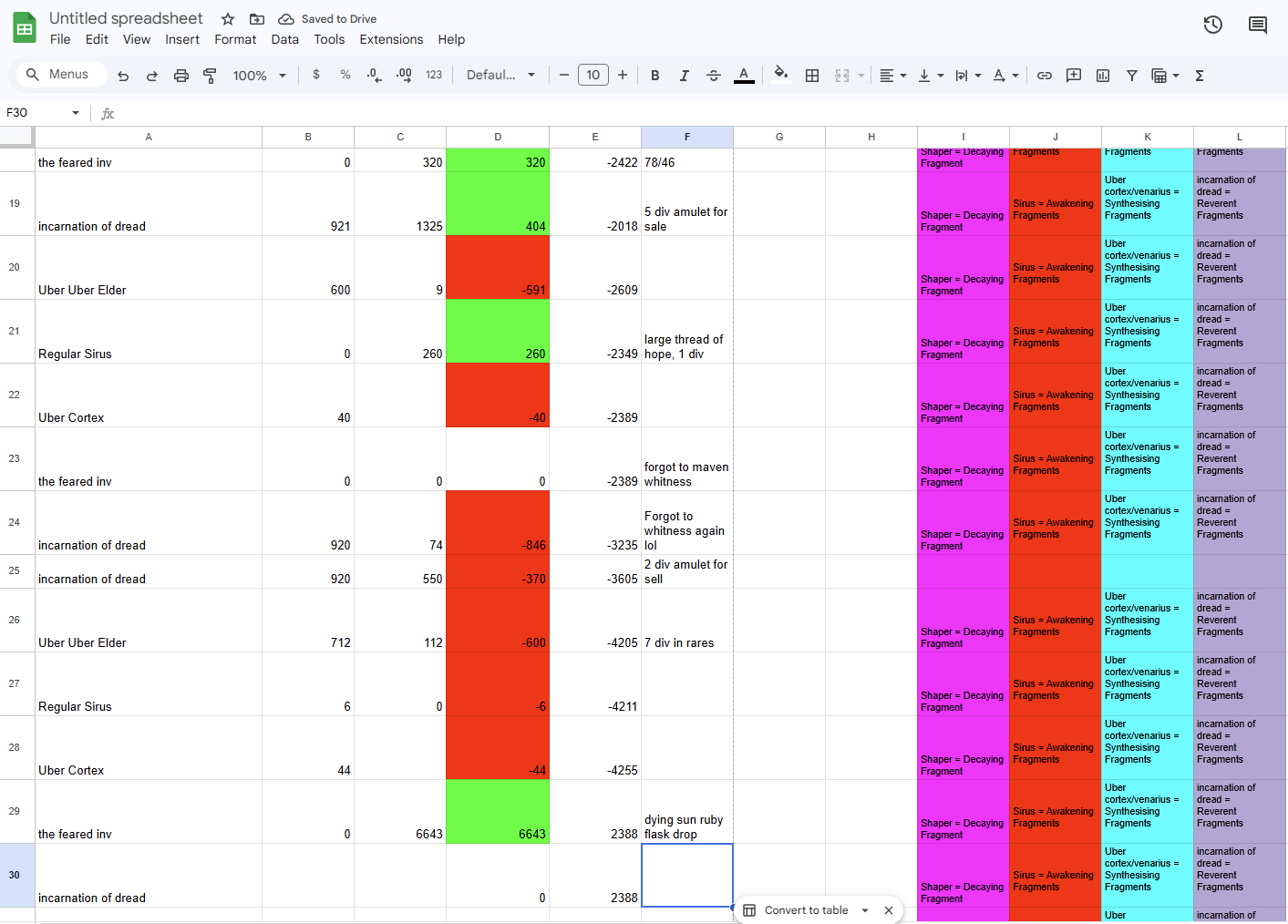This screenshot has height=924, width=1288.
Task: Expand the merge cells options arrow
Action: [861, 76]
